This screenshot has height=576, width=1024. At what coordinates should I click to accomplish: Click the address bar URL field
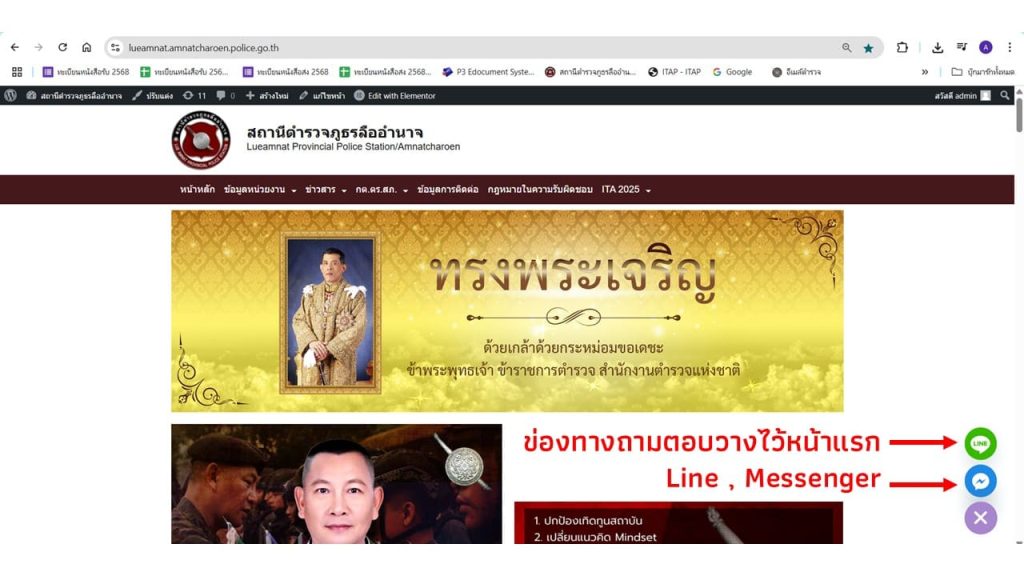(x=477, y=48)
